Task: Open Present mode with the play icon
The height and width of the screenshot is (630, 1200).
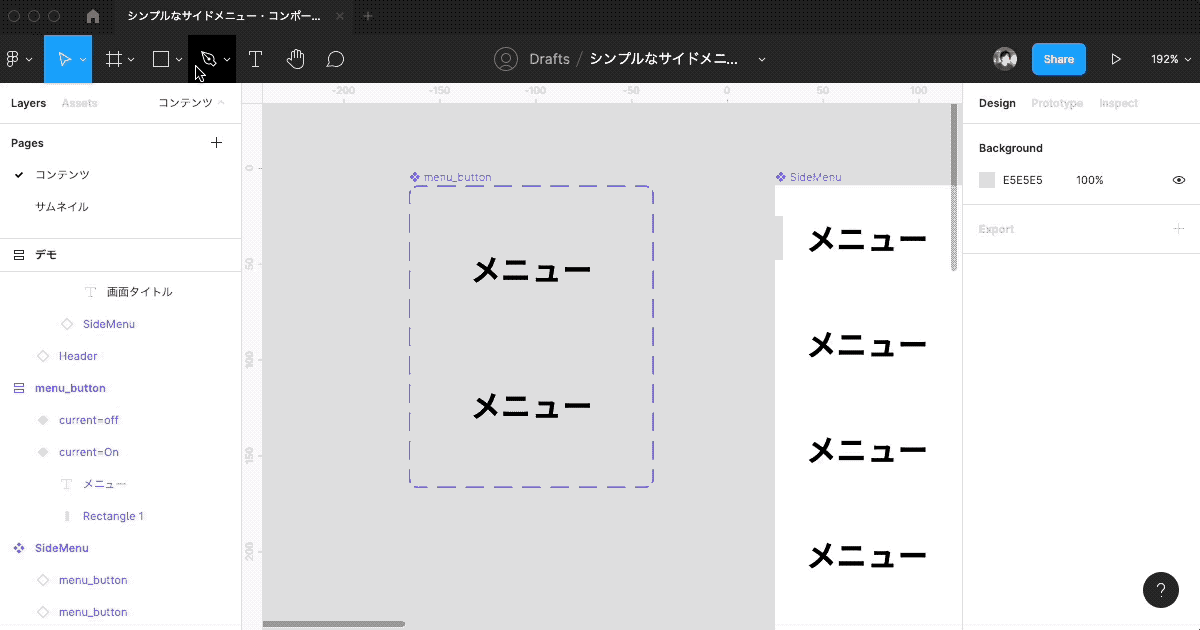Action: point(1117,59)
